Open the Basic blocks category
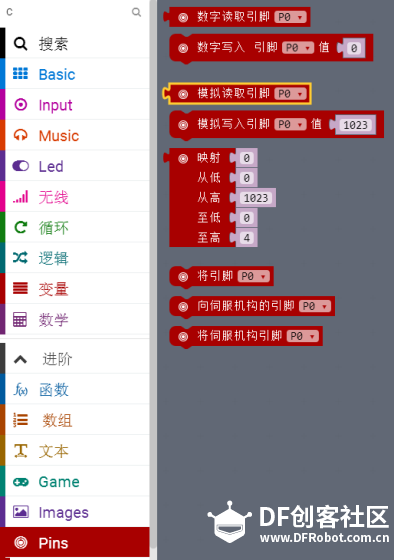Image resolution: width=395 pixels, height=560 pixels. click(x=75, y=74)
